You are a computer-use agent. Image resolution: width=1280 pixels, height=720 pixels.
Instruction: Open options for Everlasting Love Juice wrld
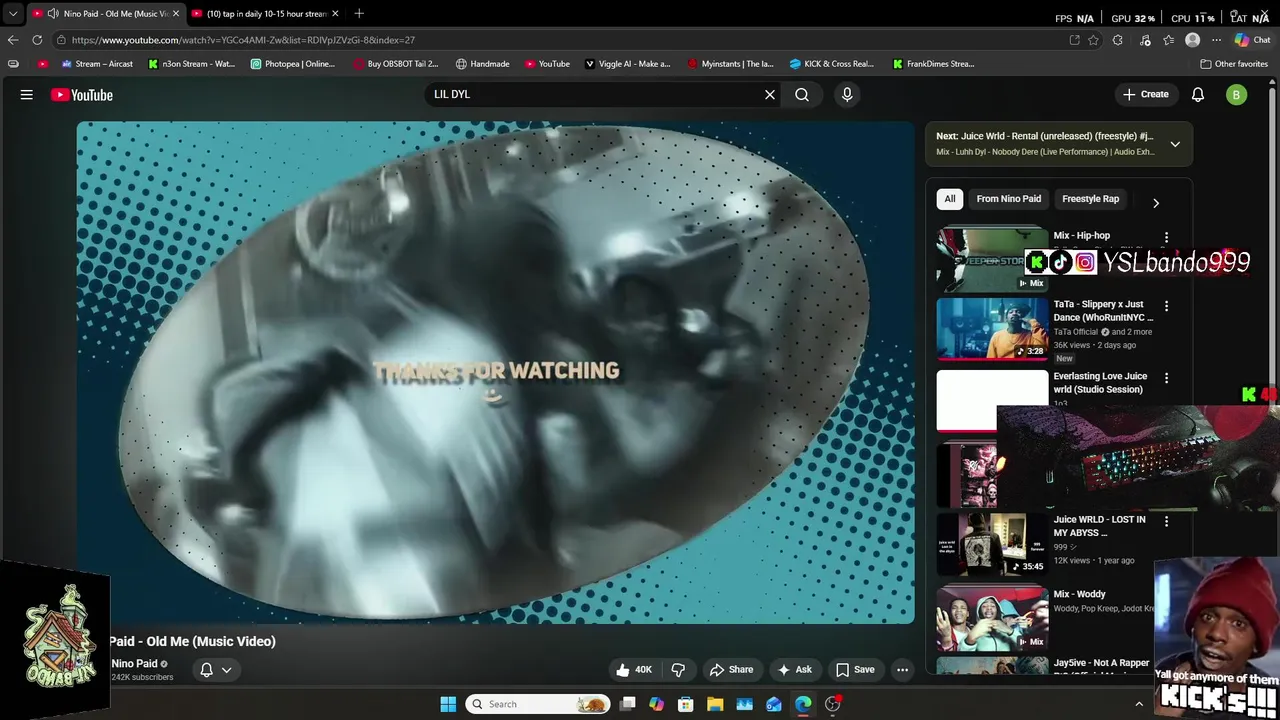[x=1166, y=378]
